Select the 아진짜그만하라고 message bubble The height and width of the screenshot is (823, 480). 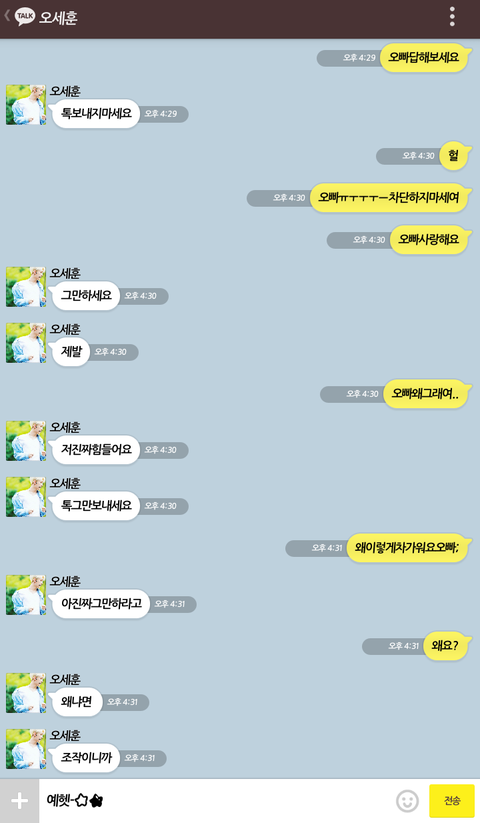(x=100, y=604)
